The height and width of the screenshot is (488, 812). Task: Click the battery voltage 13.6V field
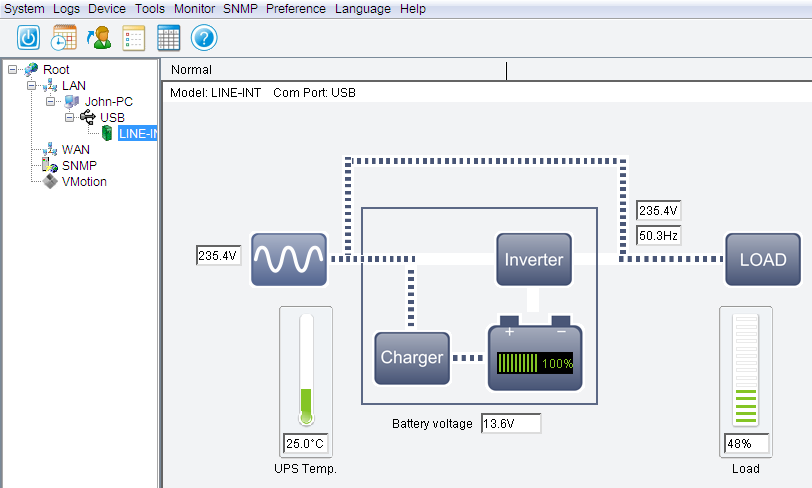pyautogui.click(x=511, y=423)
